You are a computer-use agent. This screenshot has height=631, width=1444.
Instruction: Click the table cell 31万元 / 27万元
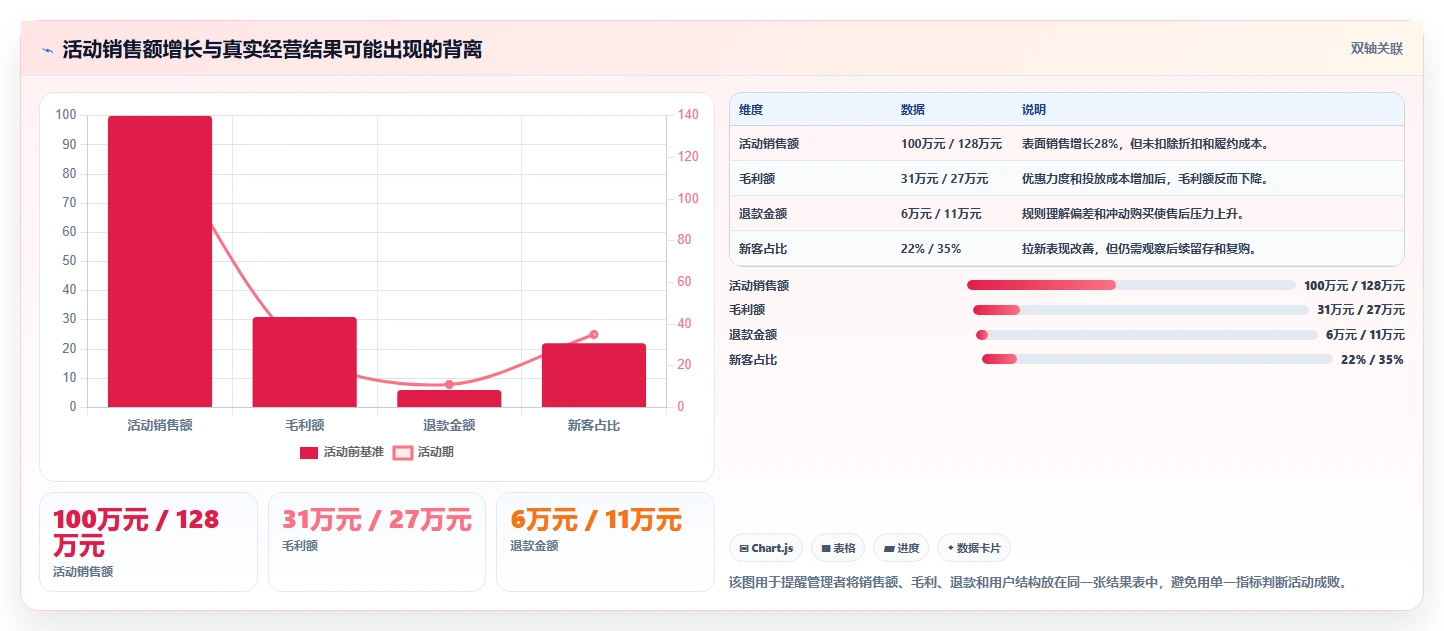pos(944,179)
